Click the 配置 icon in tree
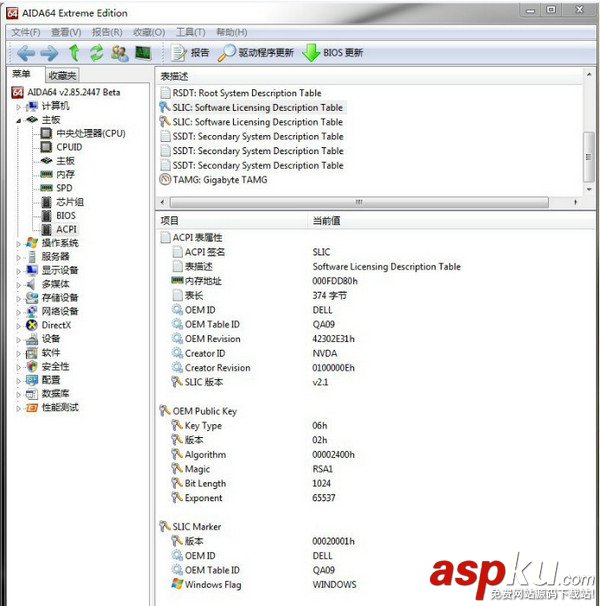 pyautogui.click(x=32, y=380)
